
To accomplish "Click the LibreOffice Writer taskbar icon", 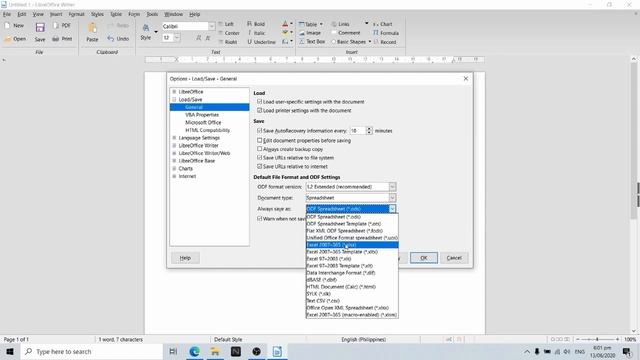I will 277,351.
